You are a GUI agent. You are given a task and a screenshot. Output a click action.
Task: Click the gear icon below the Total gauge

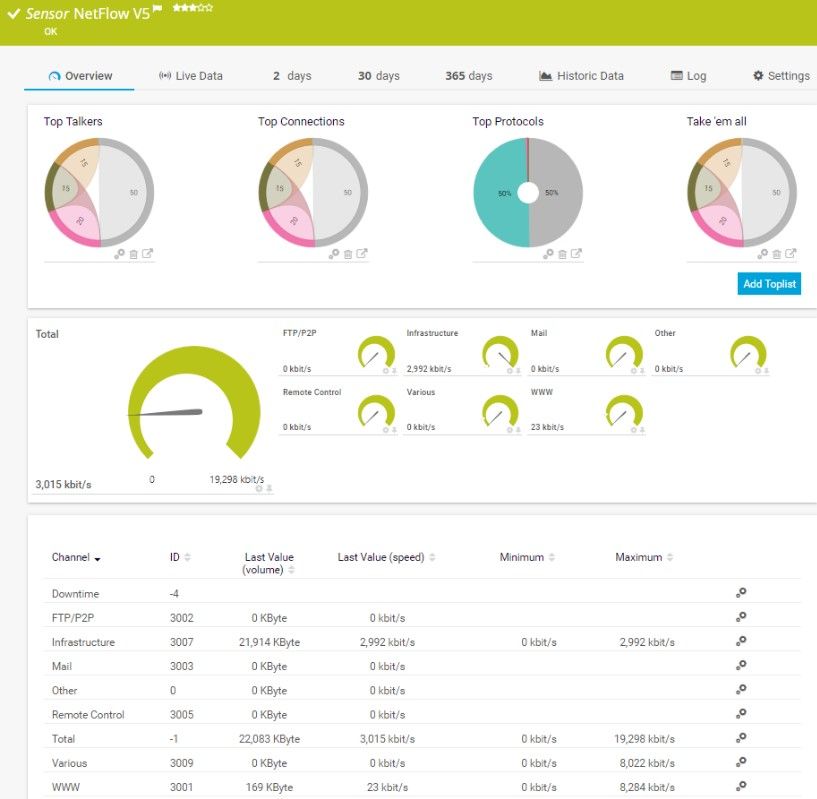(x=258, y=486)
